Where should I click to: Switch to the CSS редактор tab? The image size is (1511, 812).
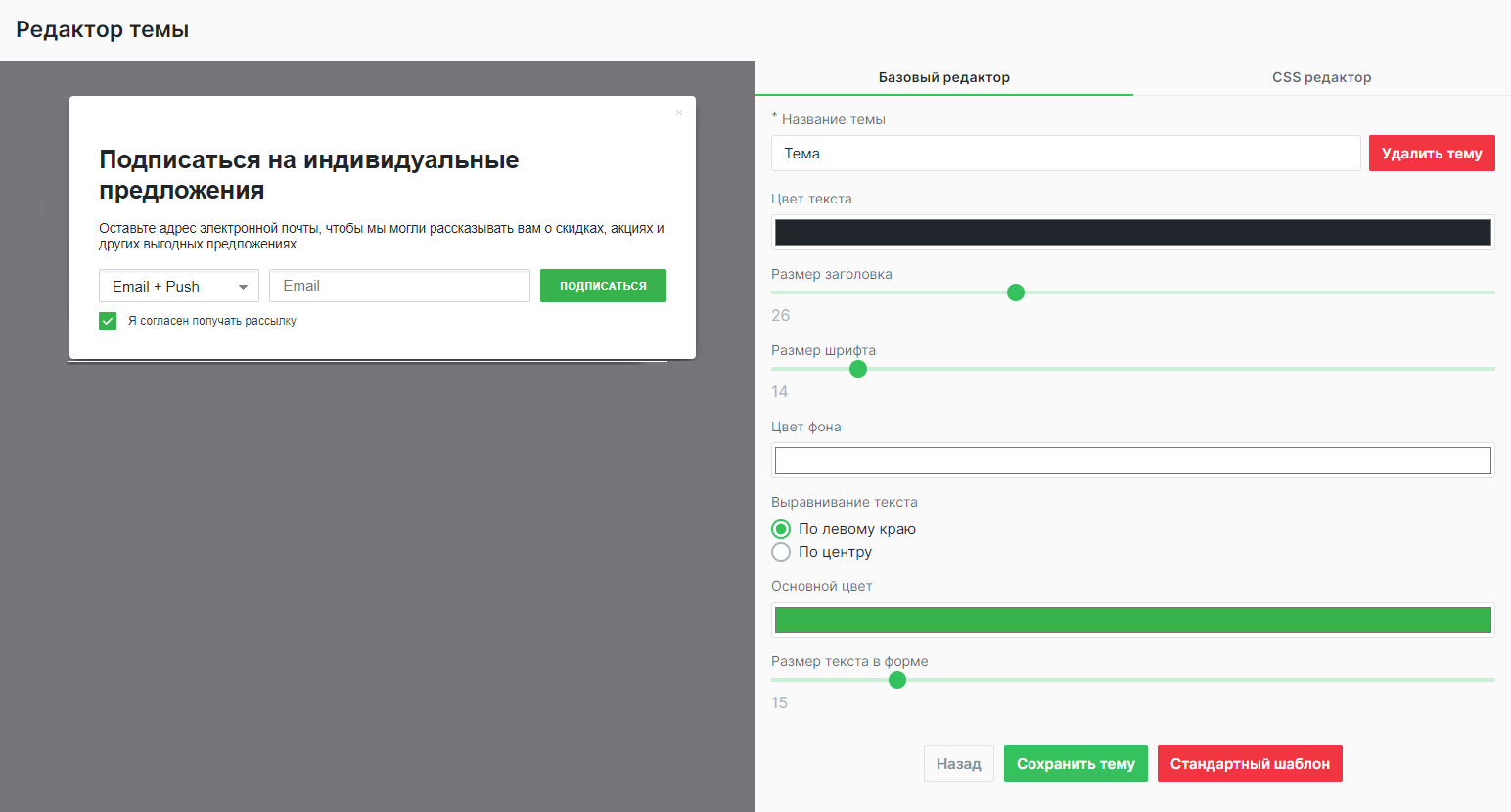1321,76
